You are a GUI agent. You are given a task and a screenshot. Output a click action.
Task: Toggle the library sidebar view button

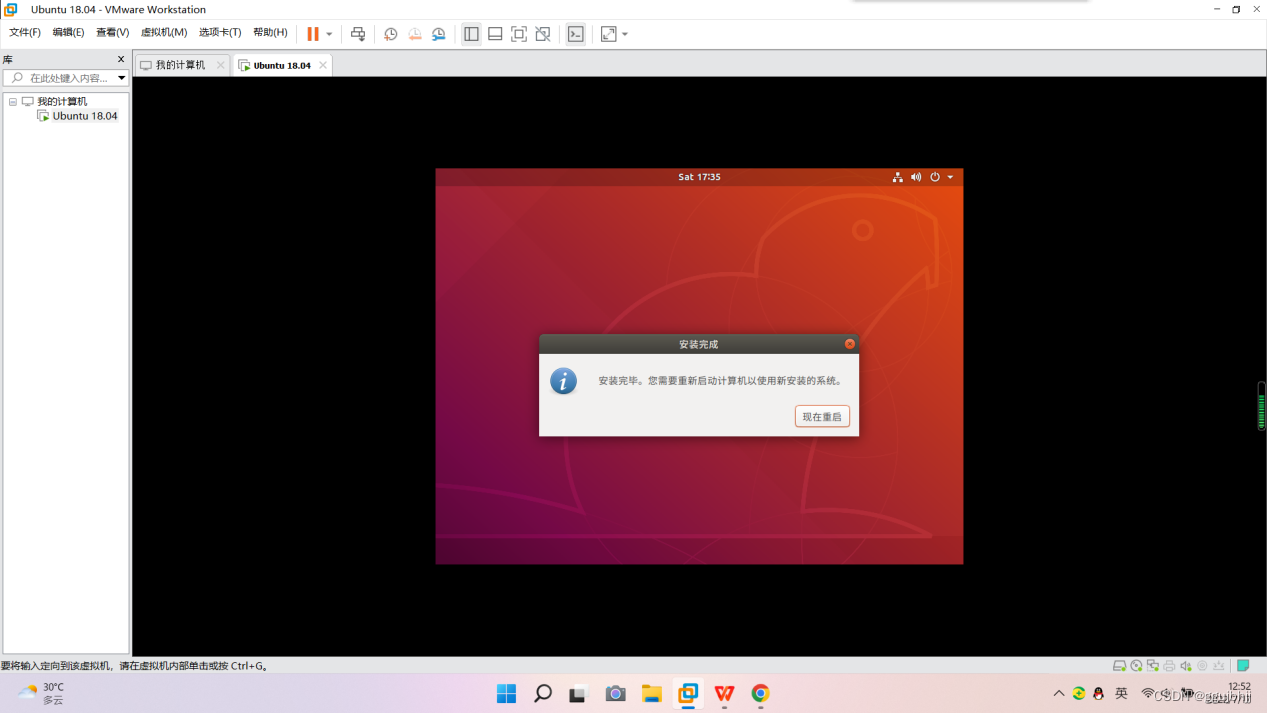tap(471, 34)
